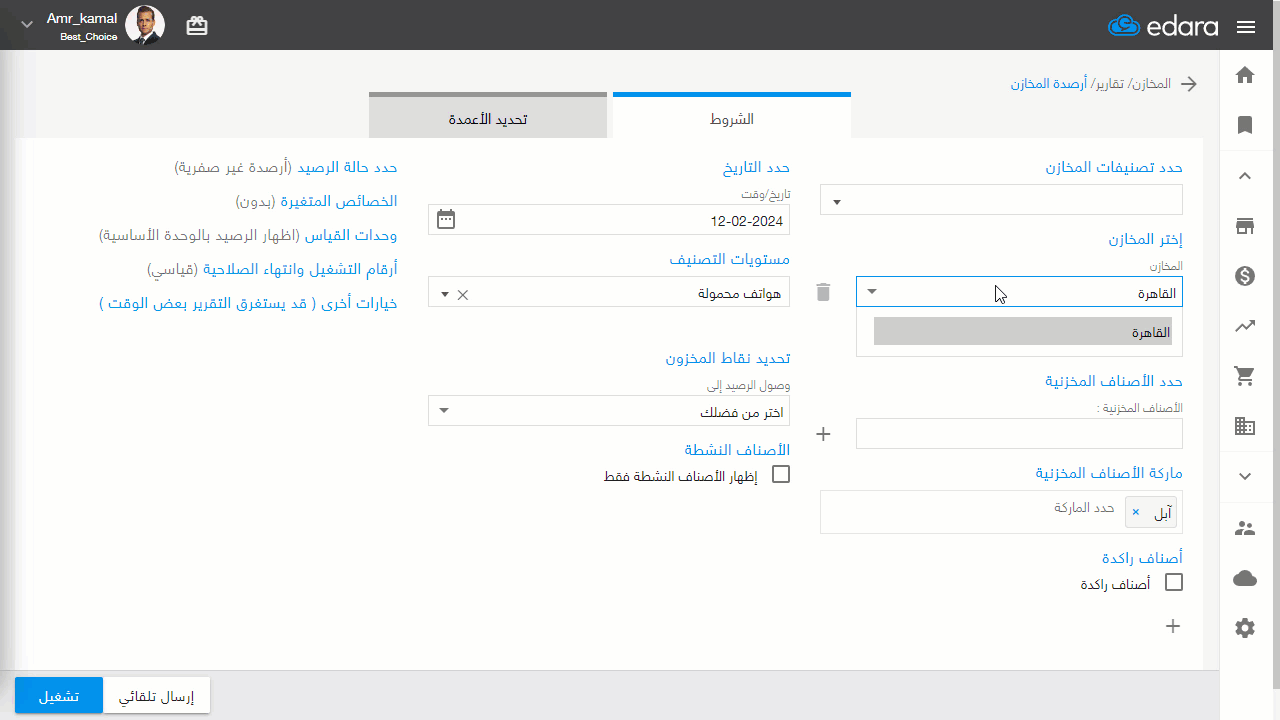Add stock item with plus icon

824,434
